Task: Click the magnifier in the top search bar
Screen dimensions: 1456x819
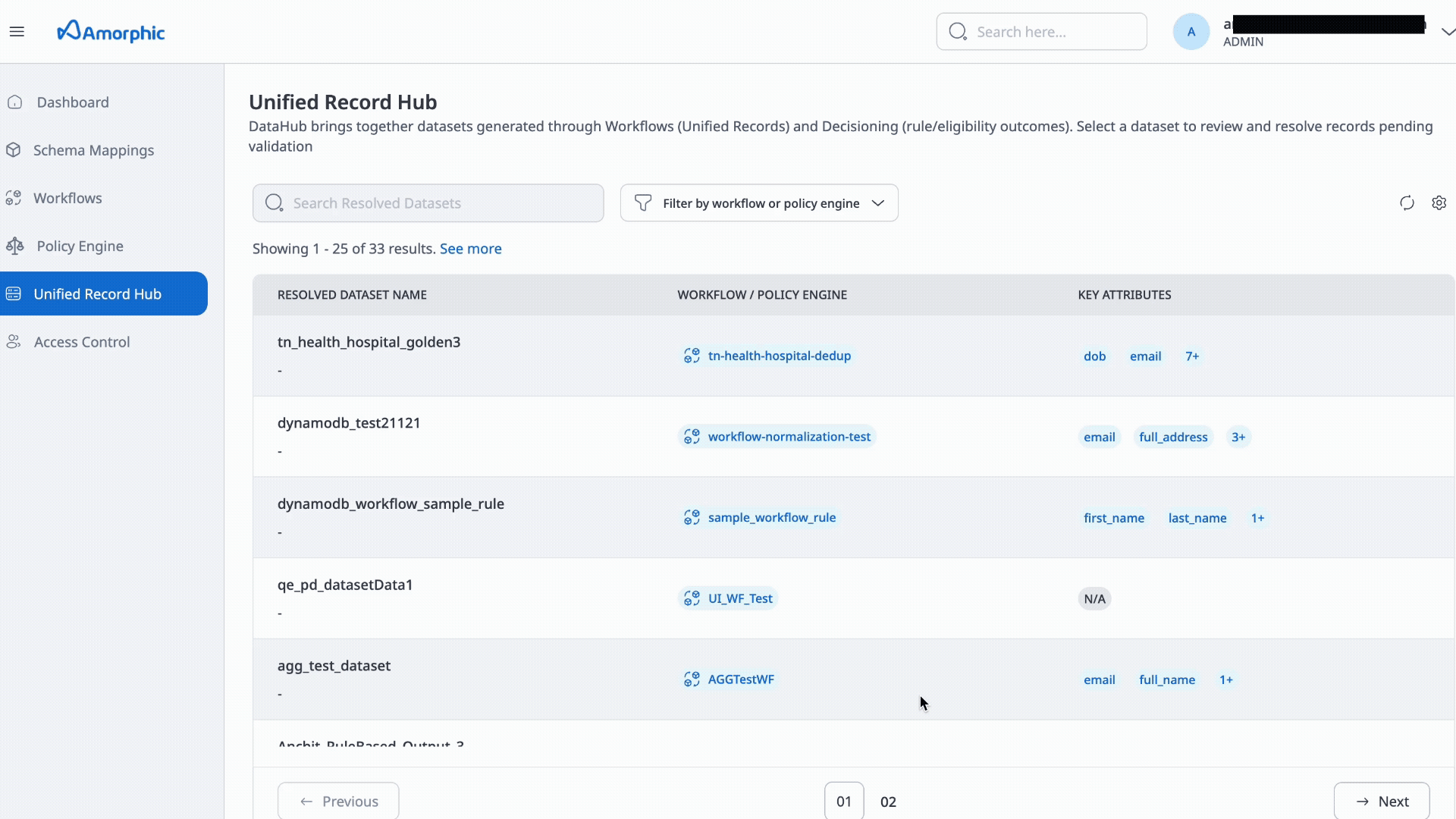Action: (x=958, y=31)
